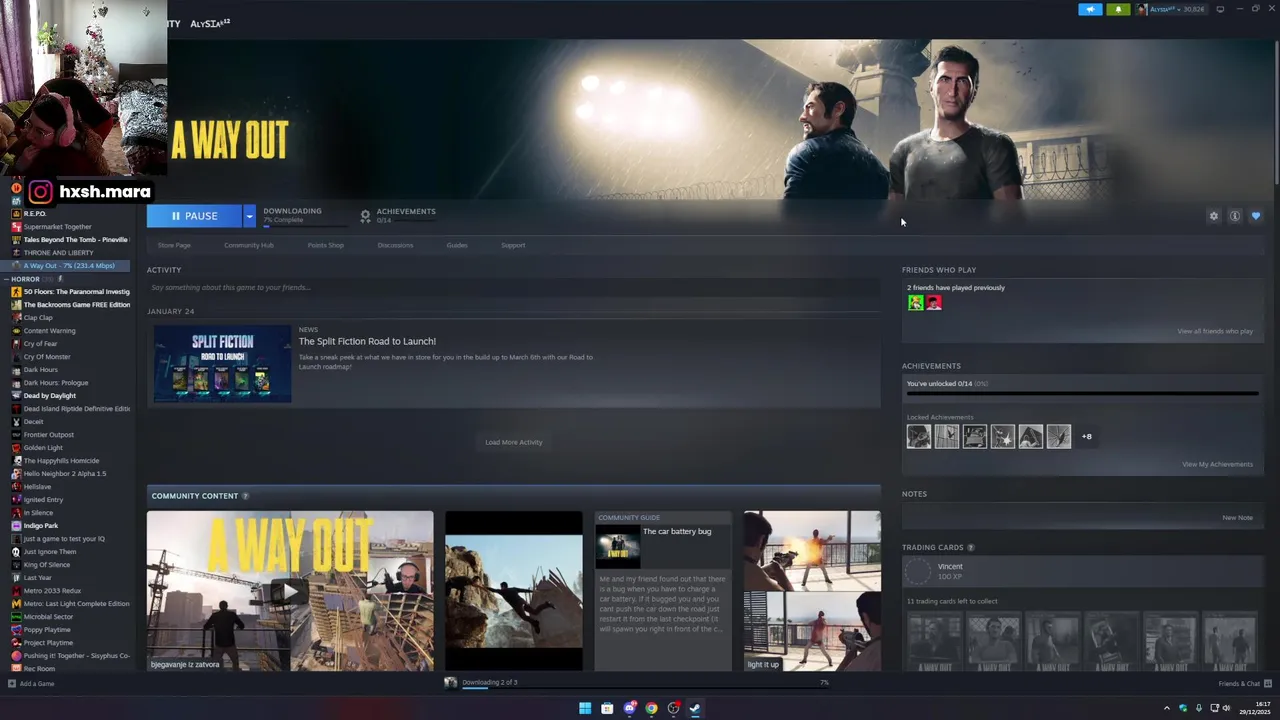Screen dimensions: 1280x720
Task: Select Supermarket Together in library
Action: click(x=57, y=227)
